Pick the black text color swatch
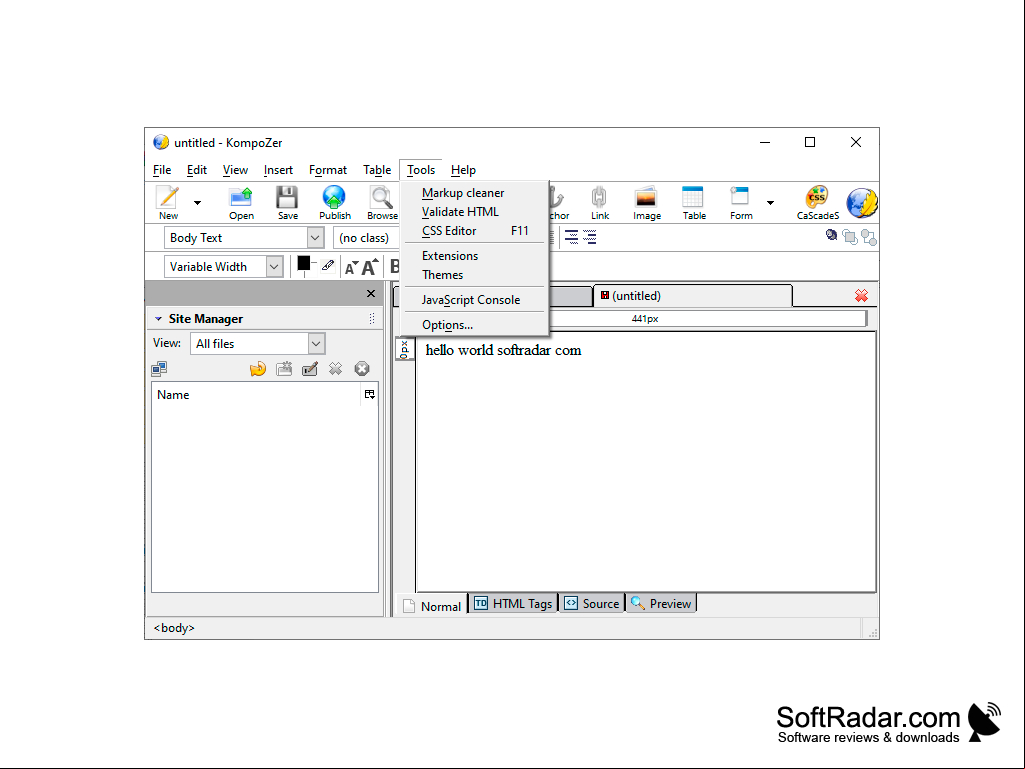The width and height of the screenshot is (1025, 769). point(303,263)
